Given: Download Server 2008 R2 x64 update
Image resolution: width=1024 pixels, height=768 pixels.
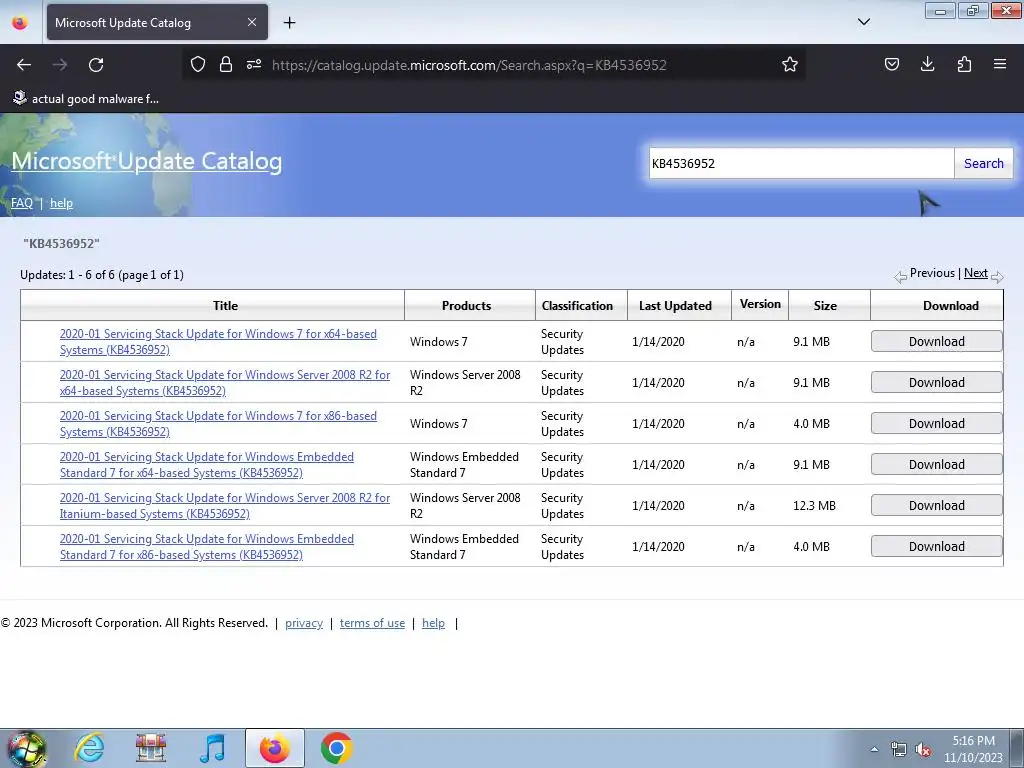Looking at the screenshot, I should pyautogui.click(x=936, y=383).
